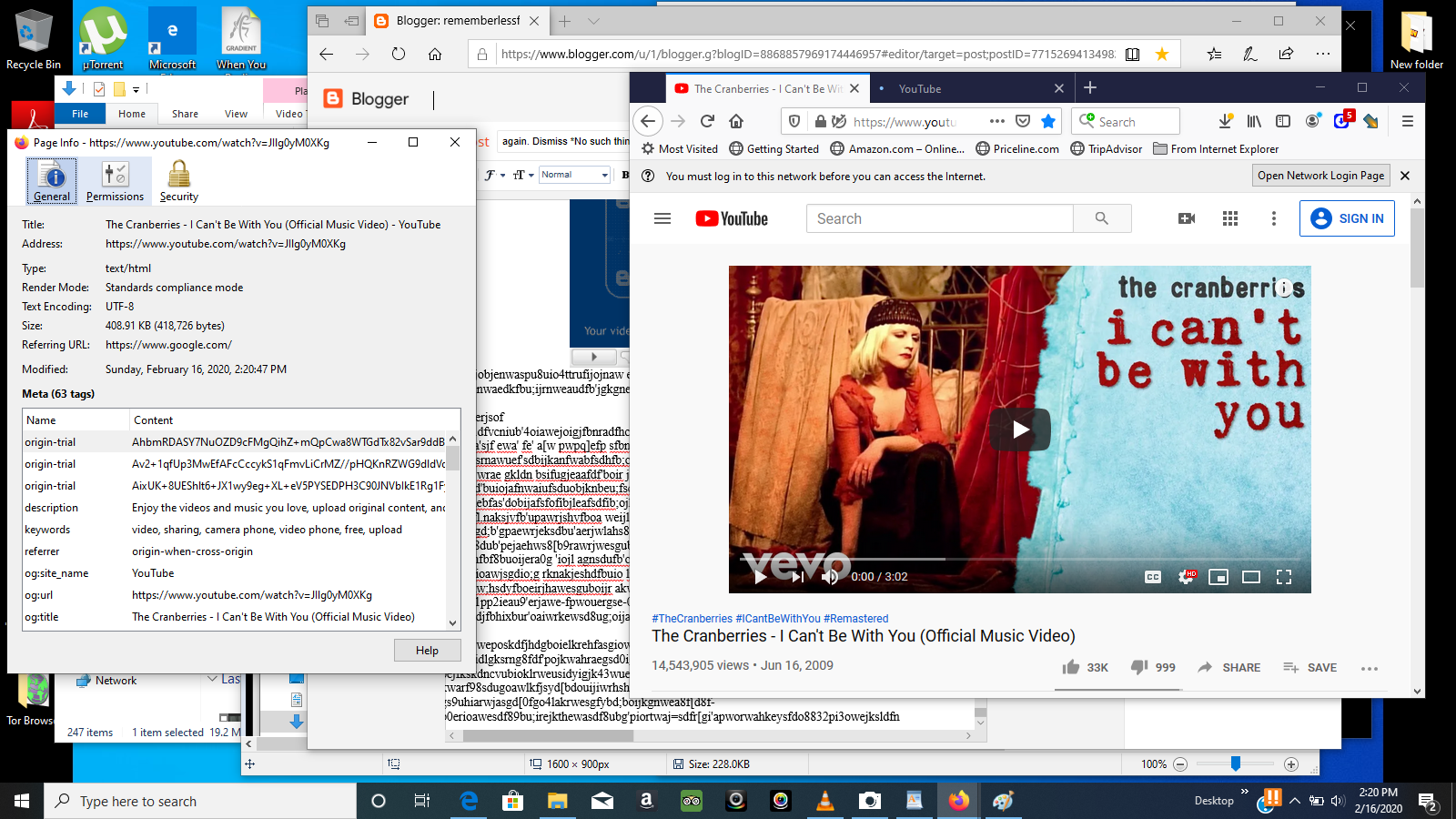1456x819 pixels.
Task: Click the thumbs down dislike icon
Action: tap(1139, 667)
